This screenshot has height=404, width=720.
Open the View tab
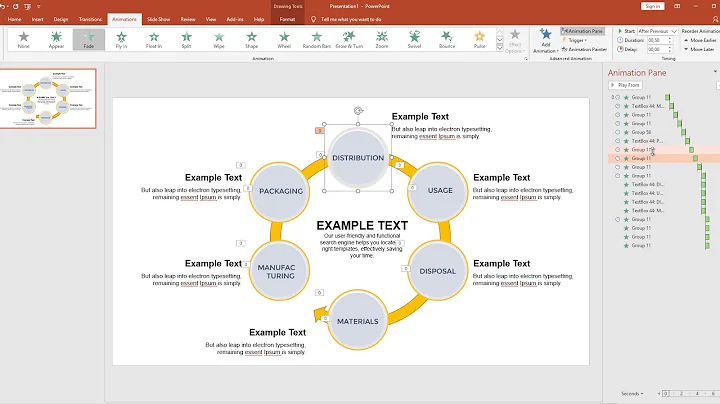211,19
